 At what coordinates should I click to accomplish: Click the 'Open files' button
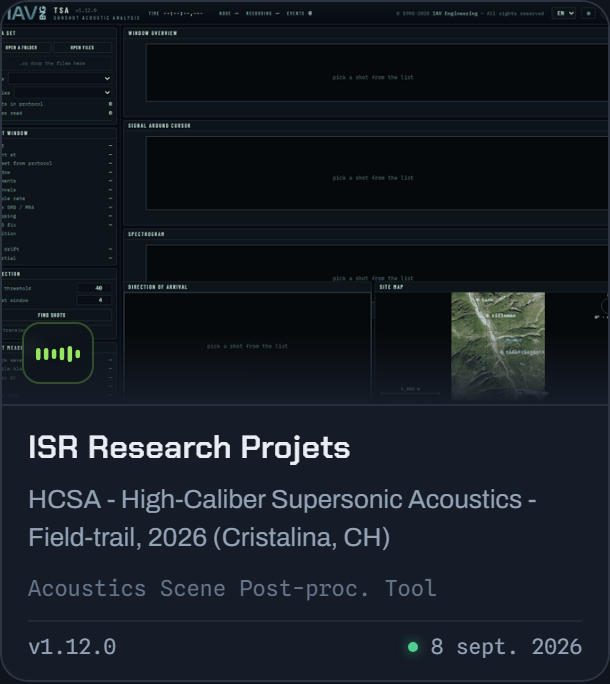pos(82,47)
